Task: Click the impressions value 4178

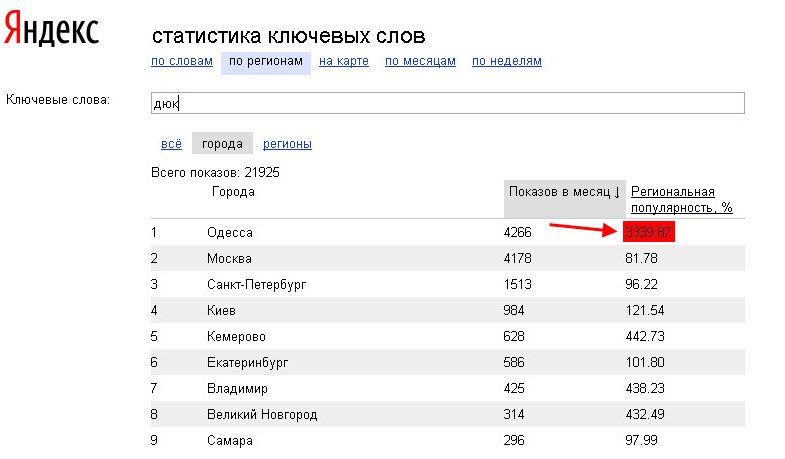Action: (518, 259)
